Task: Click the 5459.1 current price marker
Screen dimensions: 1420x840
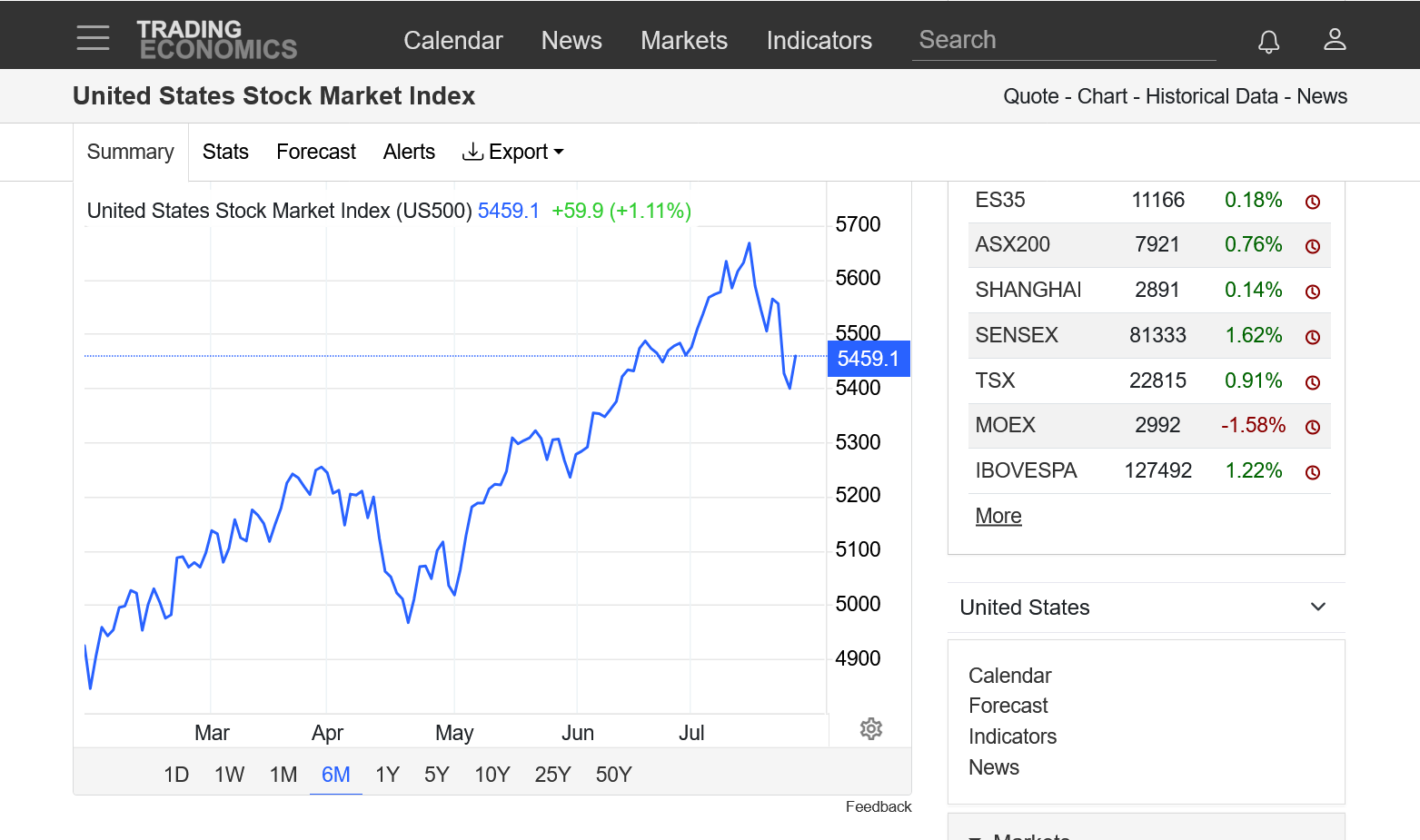Action: 868,359
